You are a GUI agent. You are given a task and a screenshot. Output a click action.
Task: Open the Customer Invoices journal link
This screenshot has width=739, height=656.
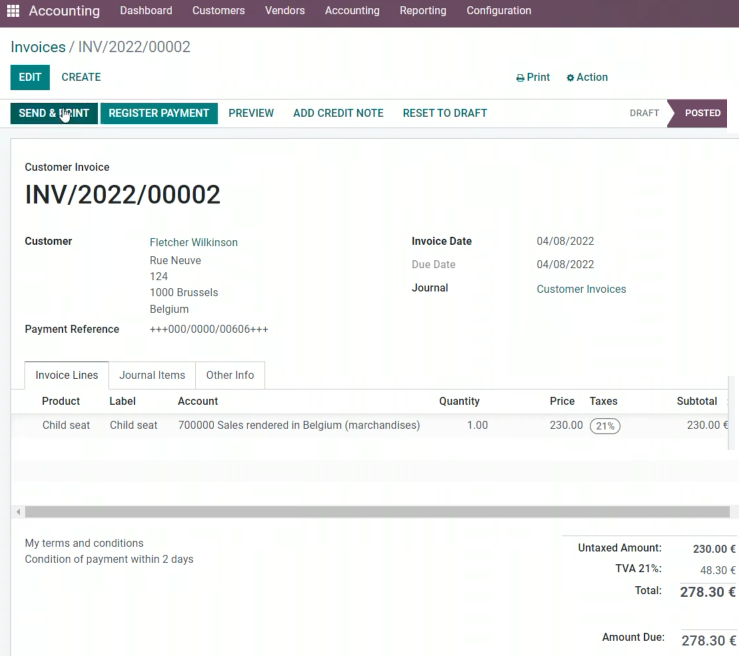(x=581, y=289)
